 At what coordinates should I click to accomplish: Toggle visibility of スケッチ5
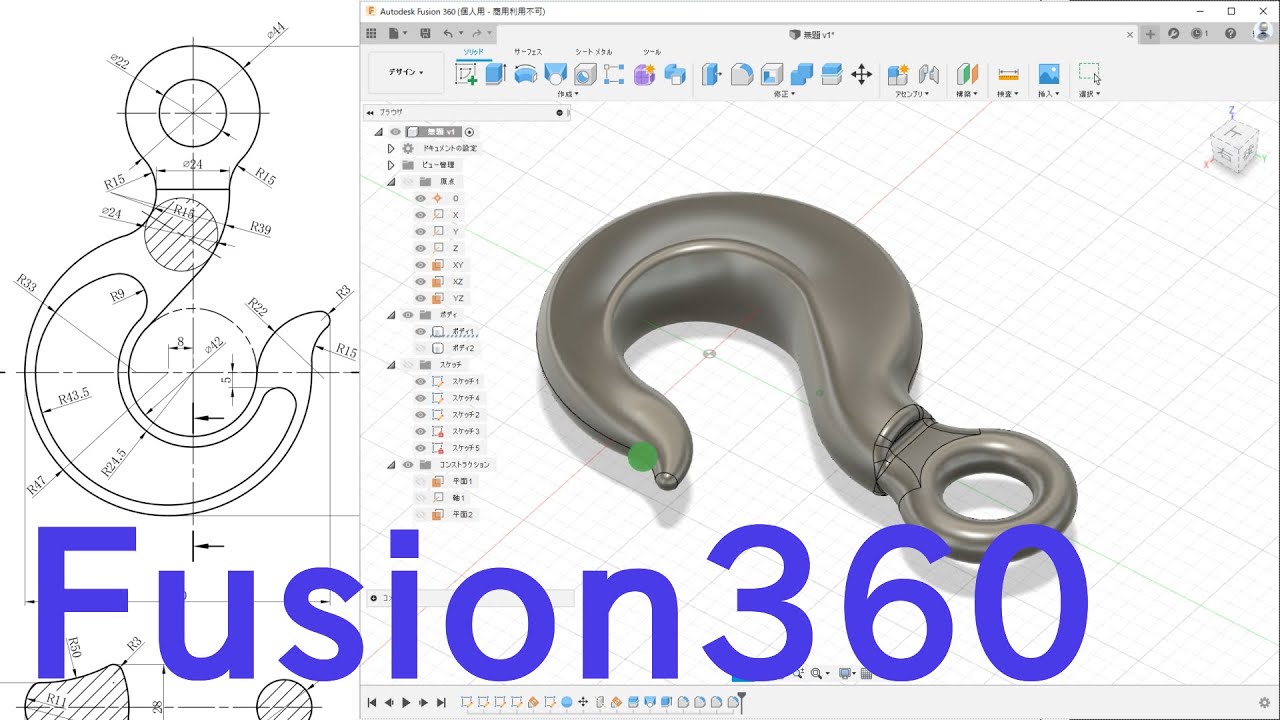point(420,448)
